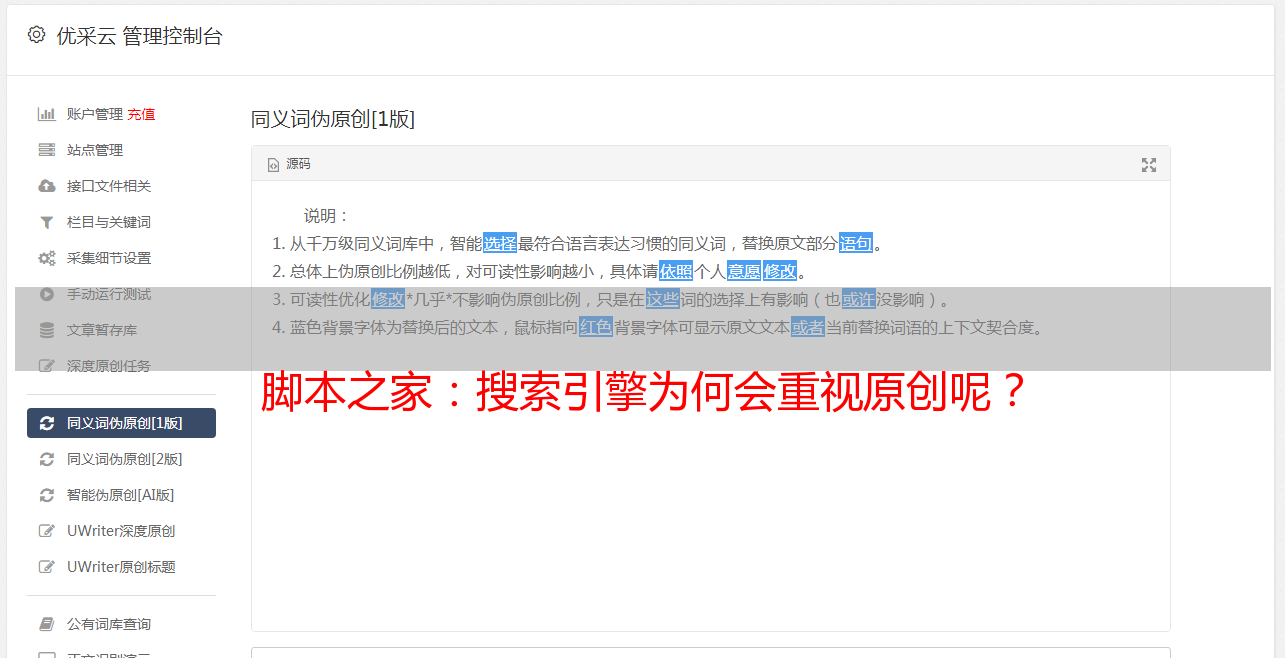Click the cloud upload icon for 接口文件相关
1285x658 pixels.
point(46,186)
